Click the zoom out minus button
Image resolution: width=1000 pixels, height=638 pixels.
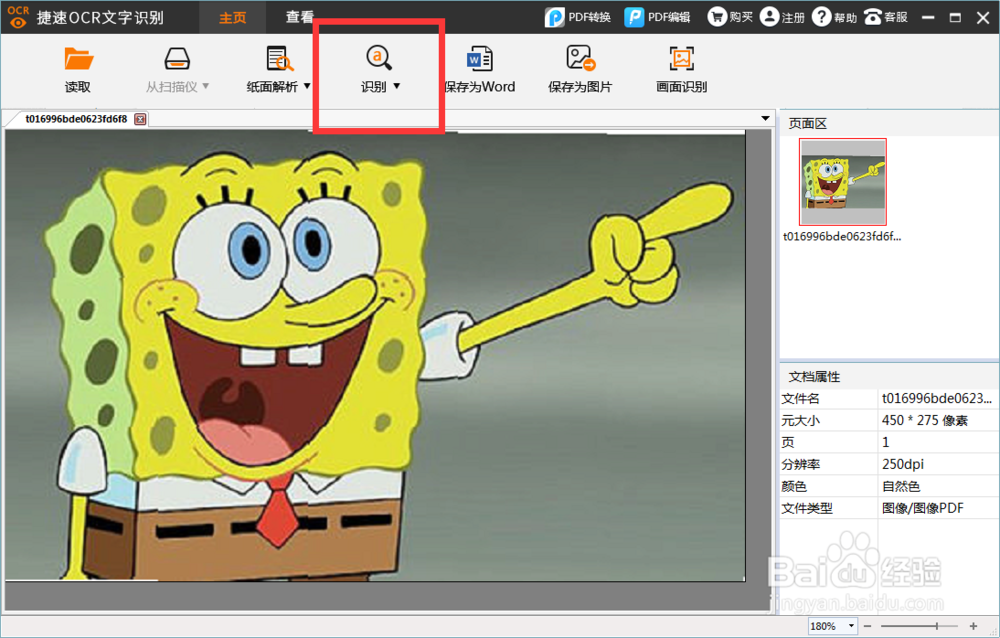pyautogui.click(x=867, y=626)
